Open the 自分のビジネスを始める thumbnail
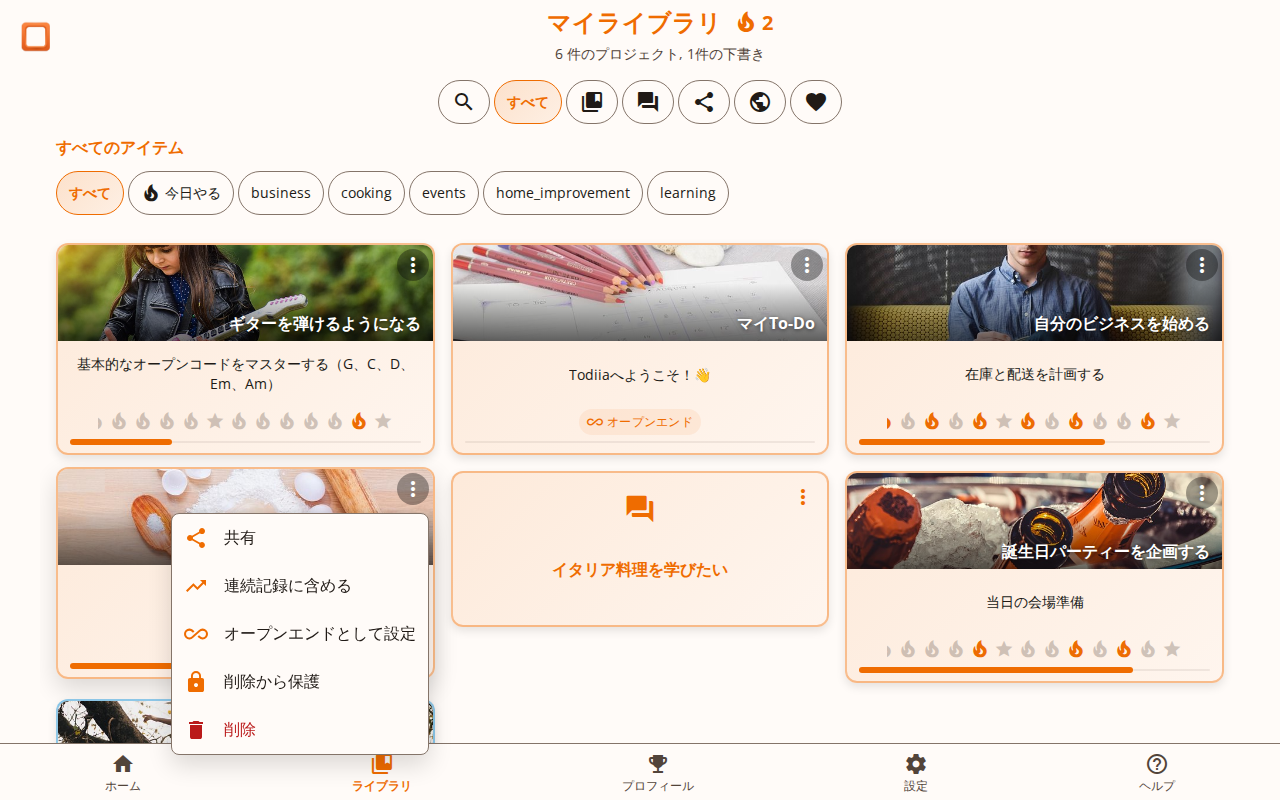This screenshot has height=800, width=1280. pos(1034,293)
